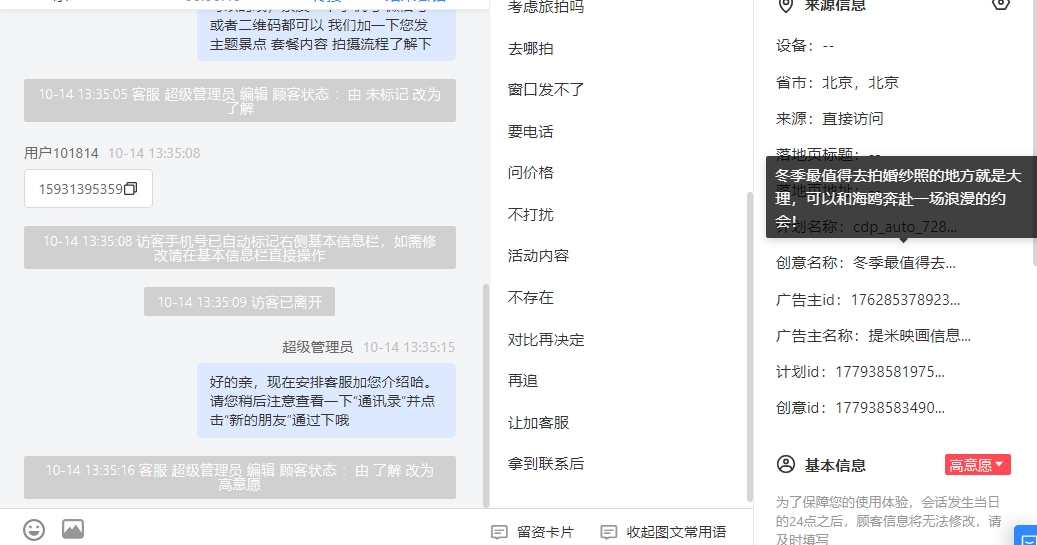
Task: Select quick reply 拿到联系后
Action: coord(546,464)
